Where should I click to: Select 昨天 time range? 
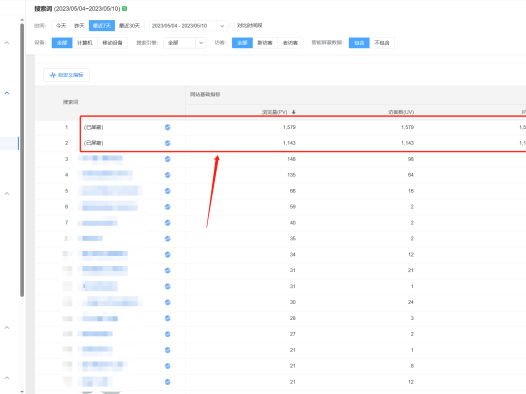[x=80, y=25]
